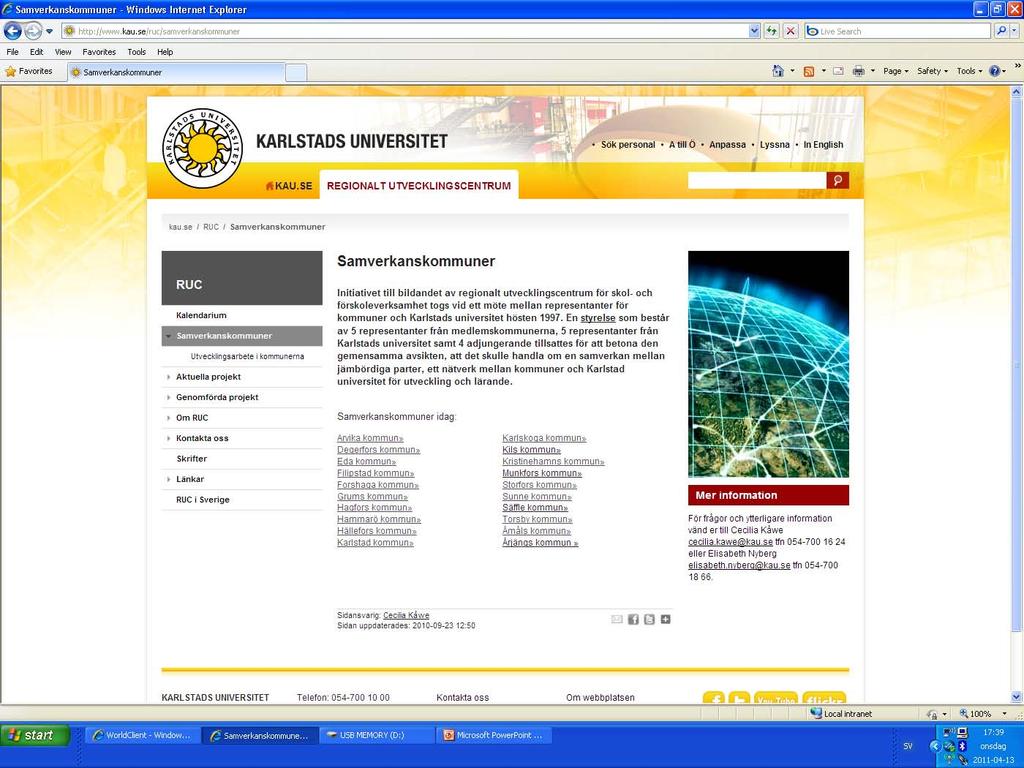Click the Anpassa link
1024x768 pixels.
coord(727,145)
